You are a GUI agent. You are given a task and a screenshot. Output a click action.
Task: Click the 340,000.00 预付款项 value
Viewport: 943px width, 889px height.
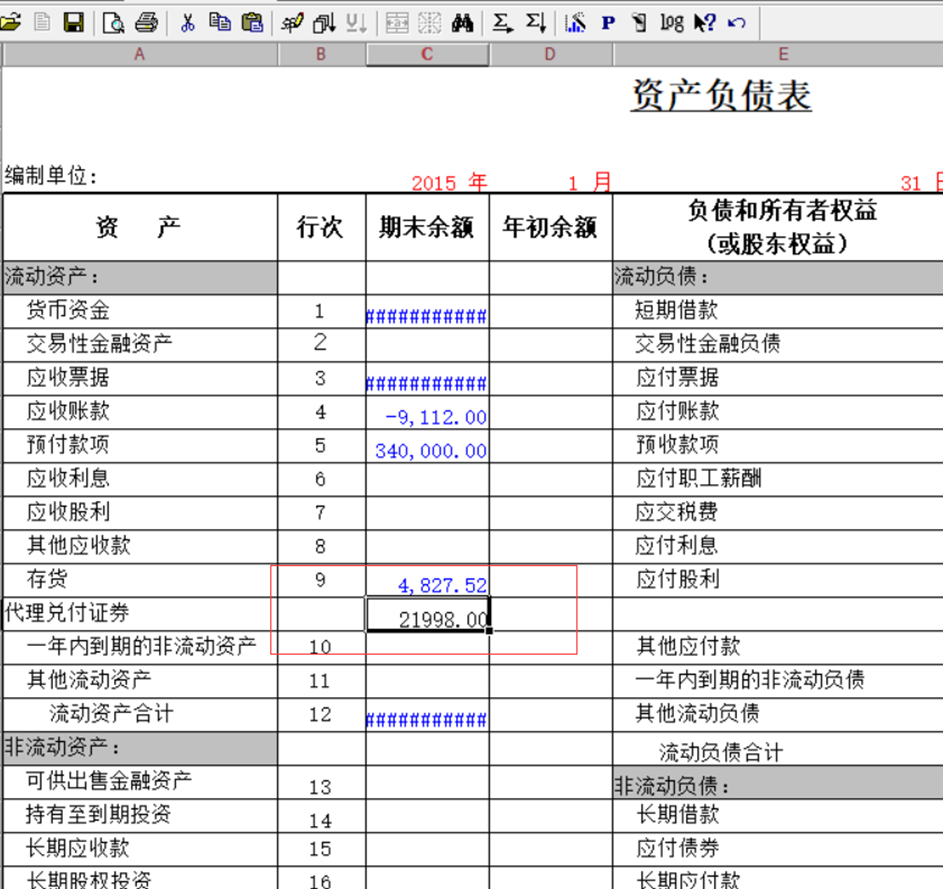click(431, 451)
